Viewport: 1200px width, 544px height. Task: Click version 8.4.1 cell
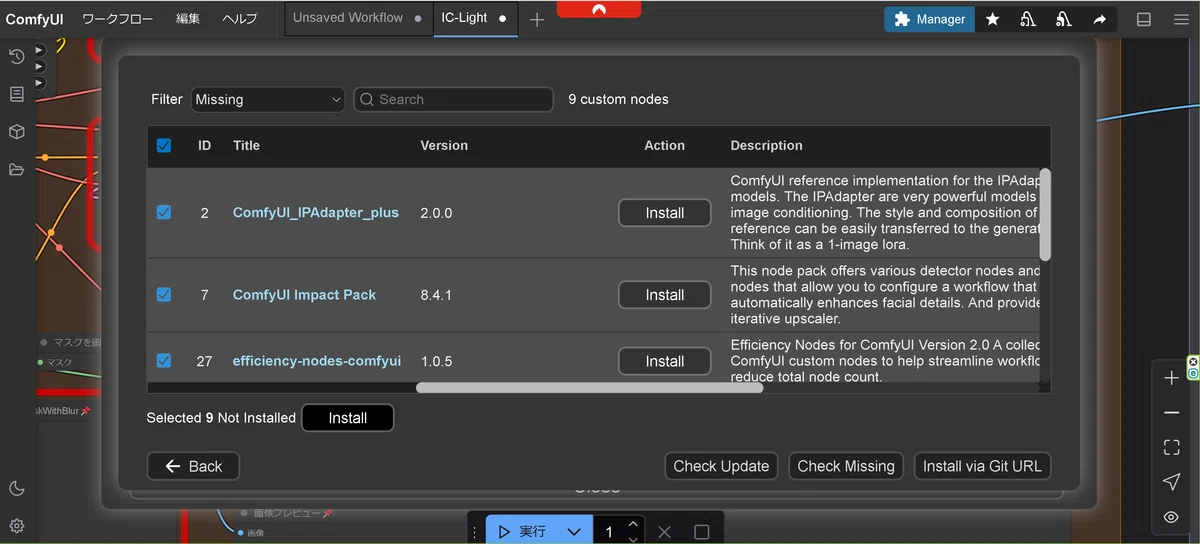(436, 294)
